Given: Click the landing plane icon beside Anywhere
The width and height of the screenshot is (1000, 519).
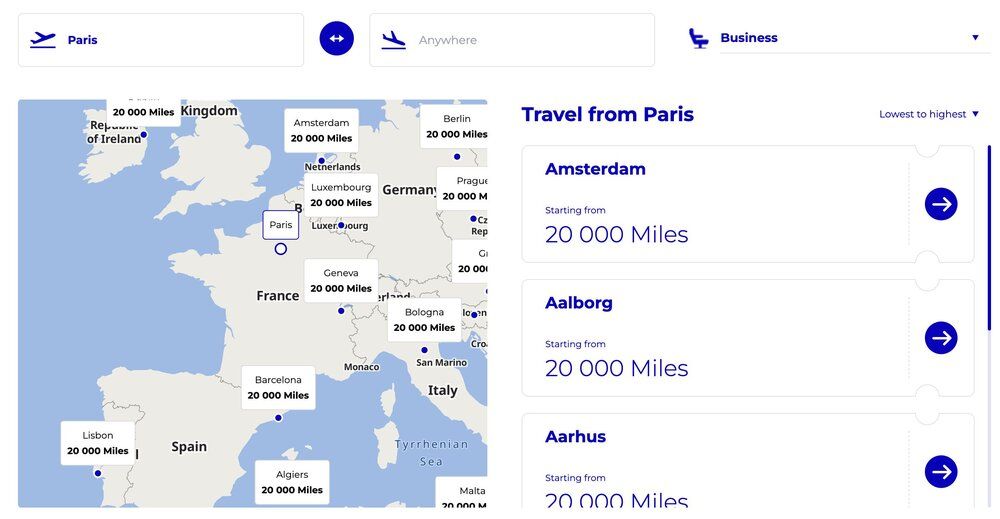Looking at the screenshot, I should (394, 40).
